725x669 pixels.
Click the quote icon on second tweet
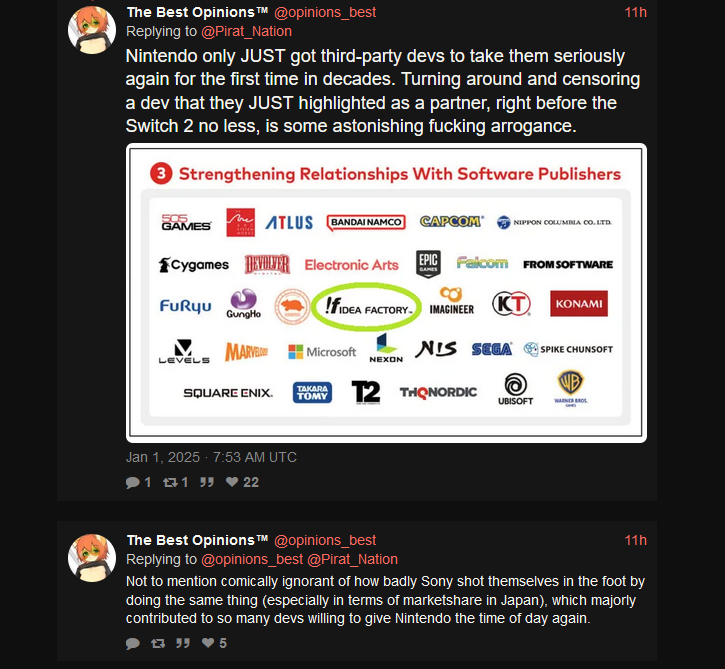[x=183, y=643]
